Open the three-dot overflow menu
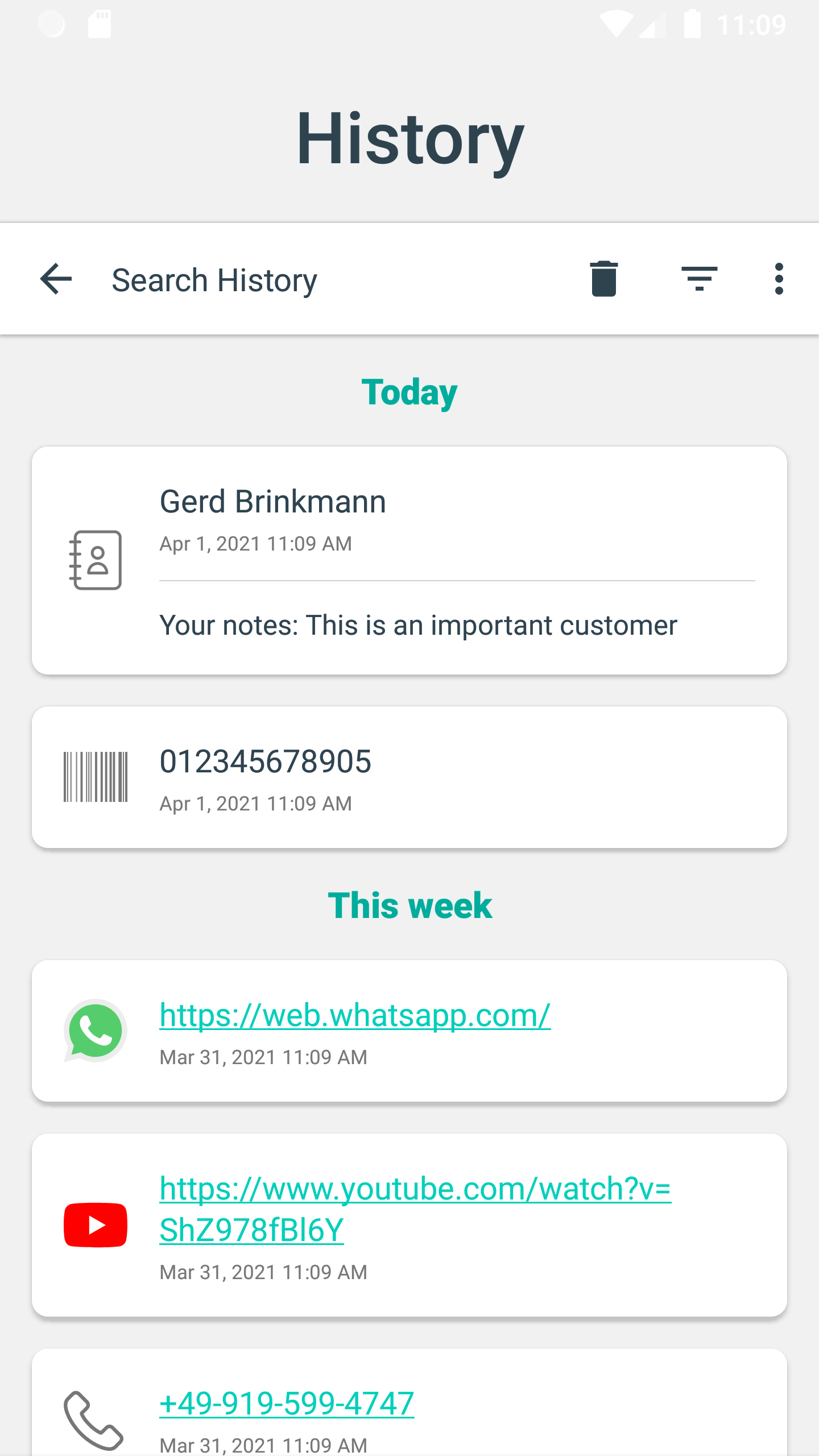 779,279
